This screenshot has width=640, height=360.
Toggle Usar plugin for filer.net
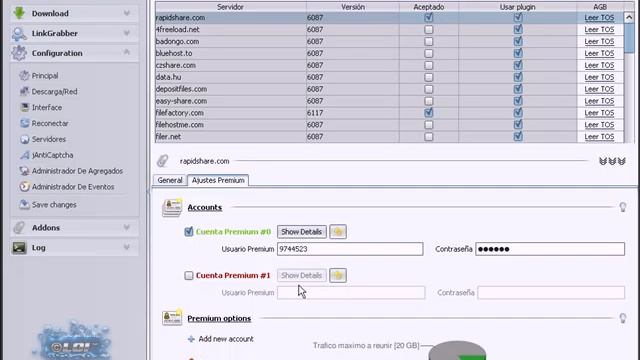tap(518, 136)
